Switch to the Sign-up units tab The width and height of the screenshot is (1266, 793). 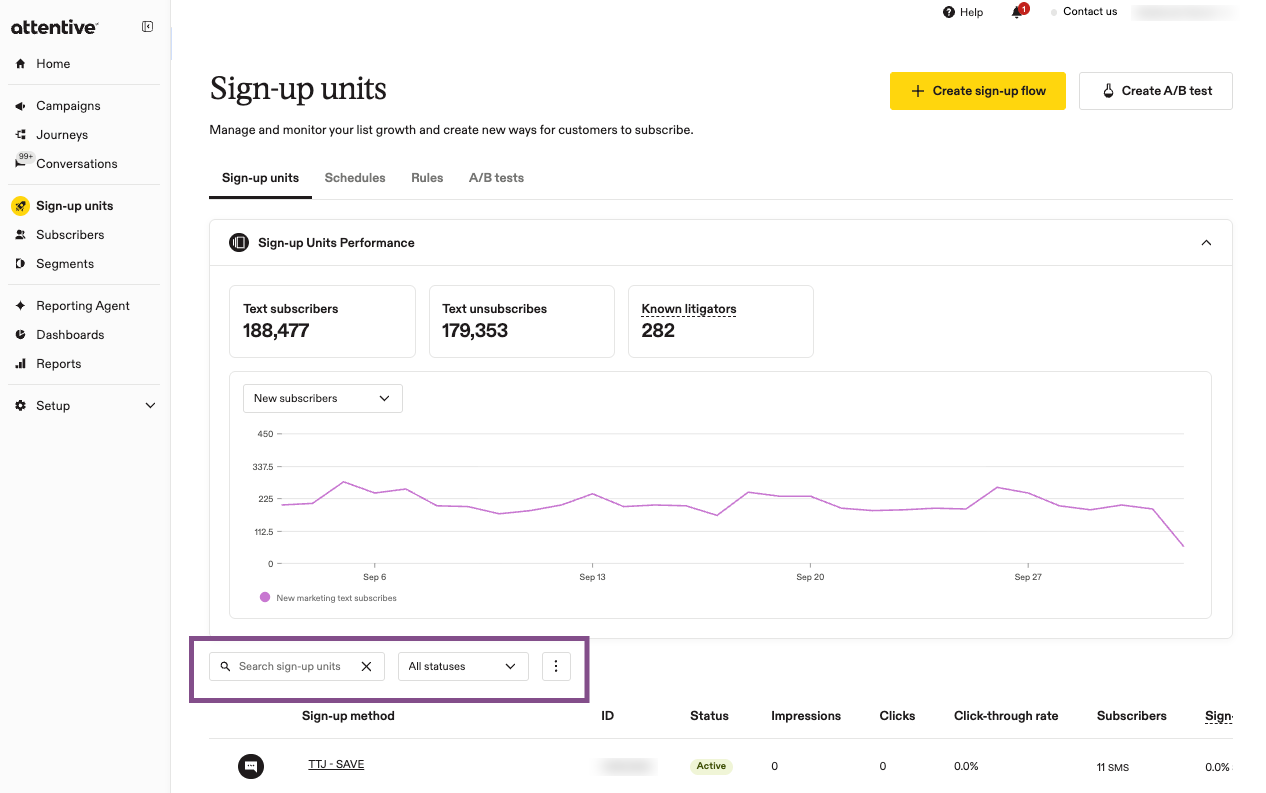(x=260, y=178)
